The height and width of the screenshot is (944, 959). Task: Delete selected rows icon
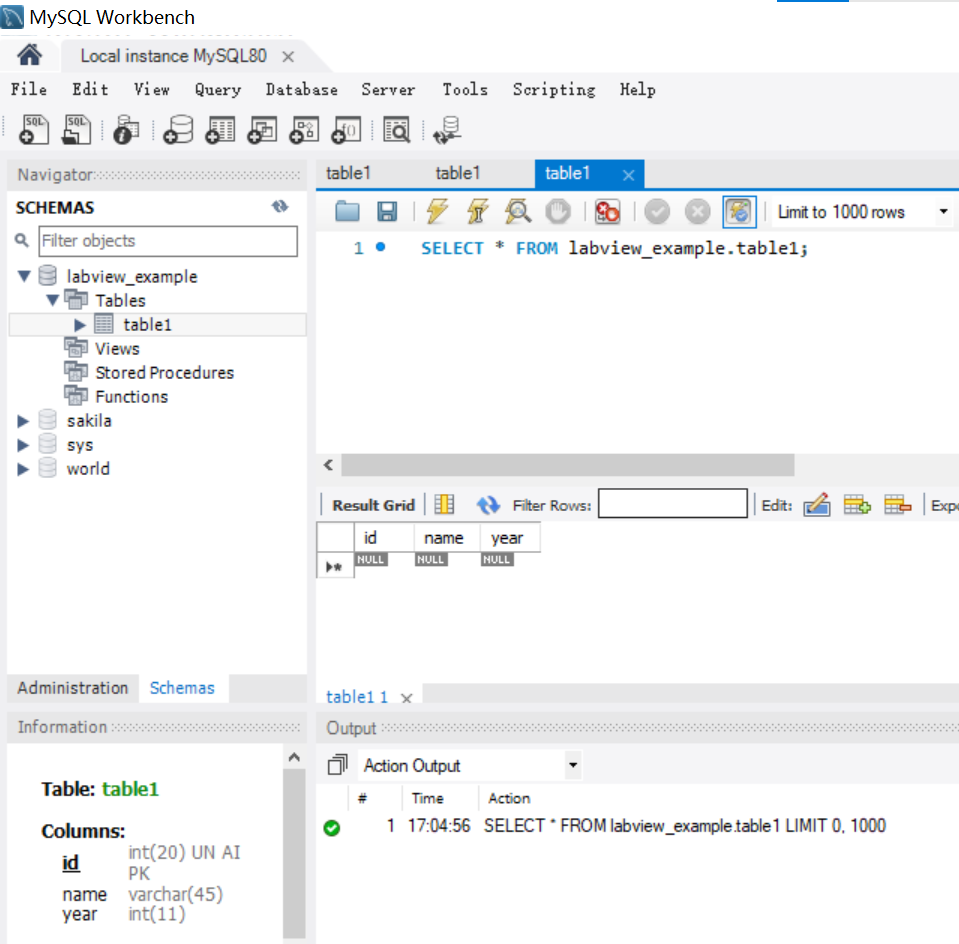(897, 505)
